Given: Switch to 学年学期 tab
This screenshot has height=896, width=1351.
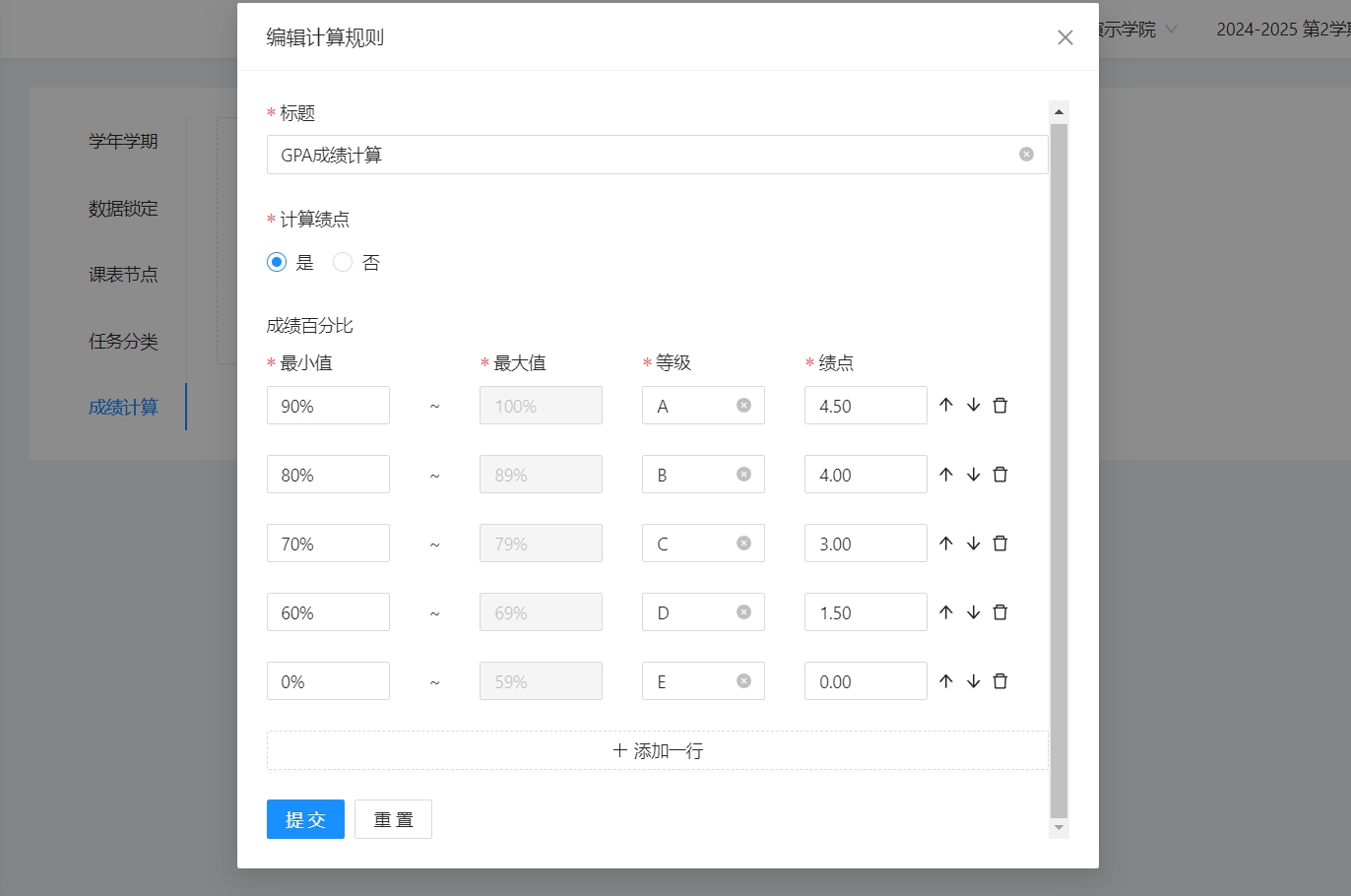Looking at the screenshot, I should [x=123, y=142].
